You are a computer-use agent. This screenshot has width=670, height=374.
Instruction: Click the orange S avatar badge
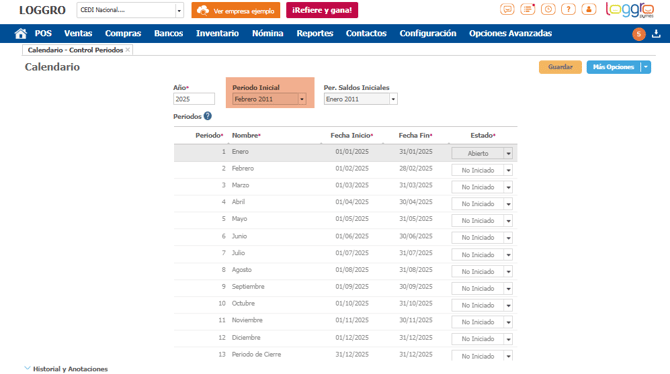click(639, 34)
